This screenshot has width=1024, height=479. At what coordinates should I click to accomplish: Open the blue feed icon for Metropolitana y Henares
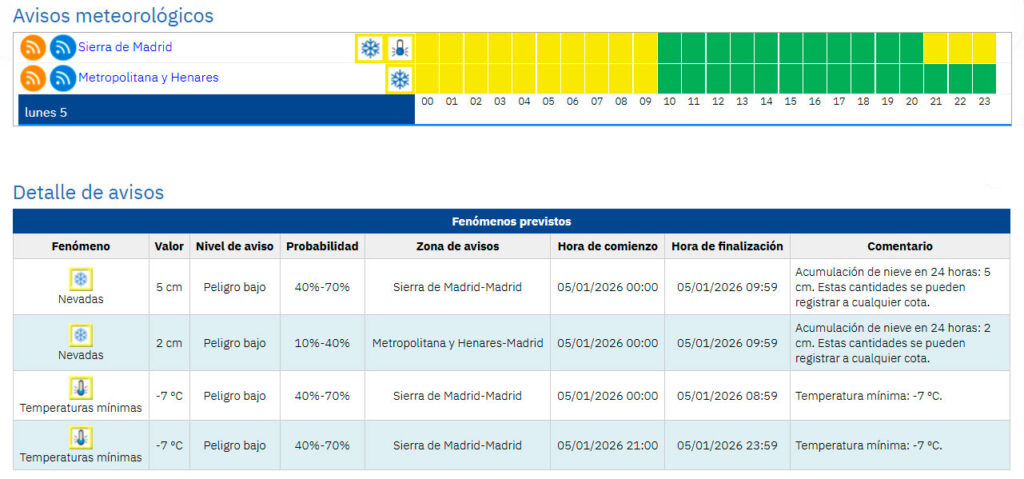tap(63, 78)
